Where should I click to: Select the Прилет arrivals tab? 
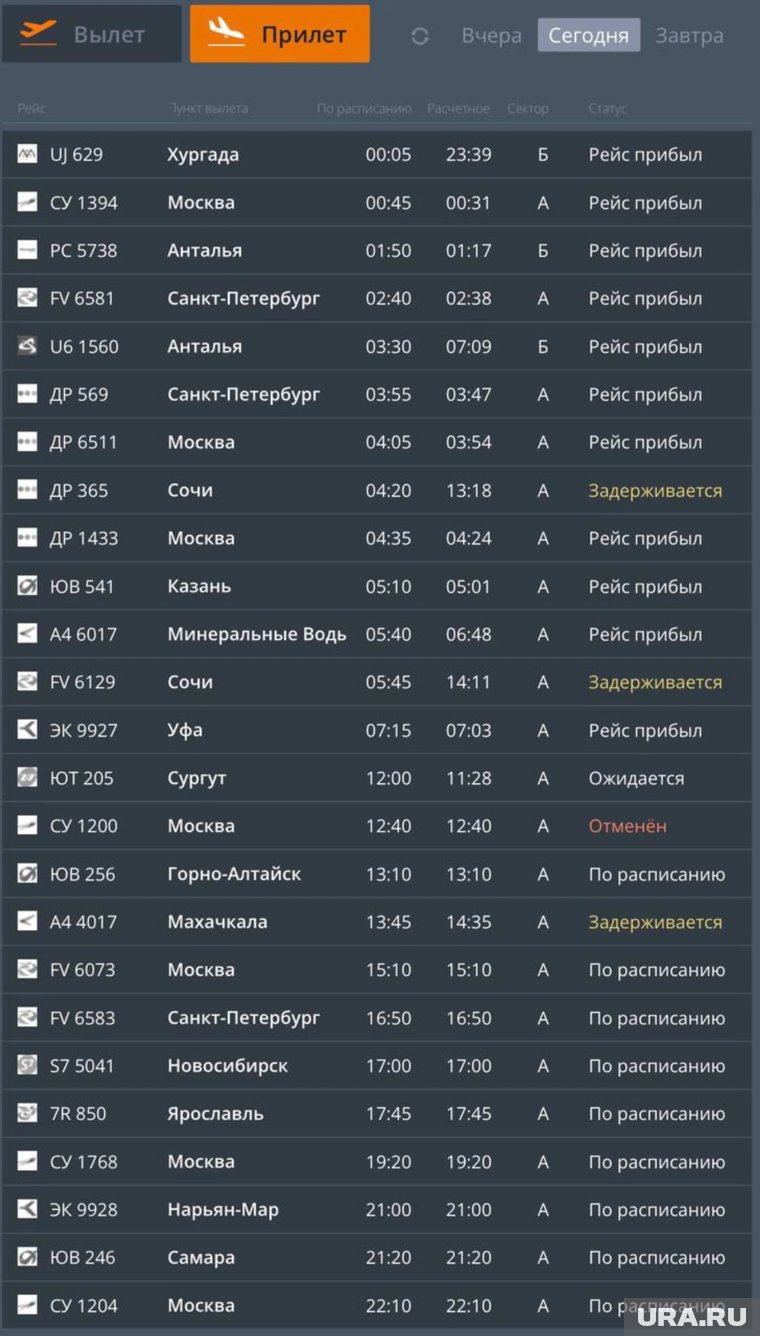coord(280,34)
